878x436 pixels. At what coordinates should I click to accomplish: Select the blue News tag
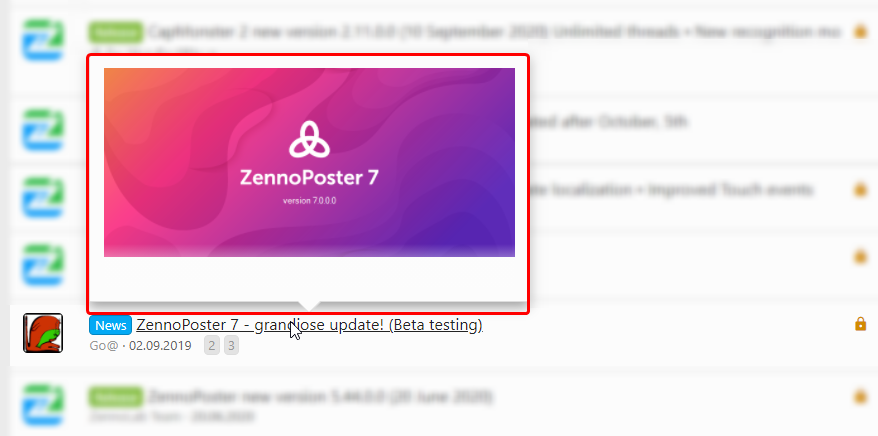(x=110, y=325)
